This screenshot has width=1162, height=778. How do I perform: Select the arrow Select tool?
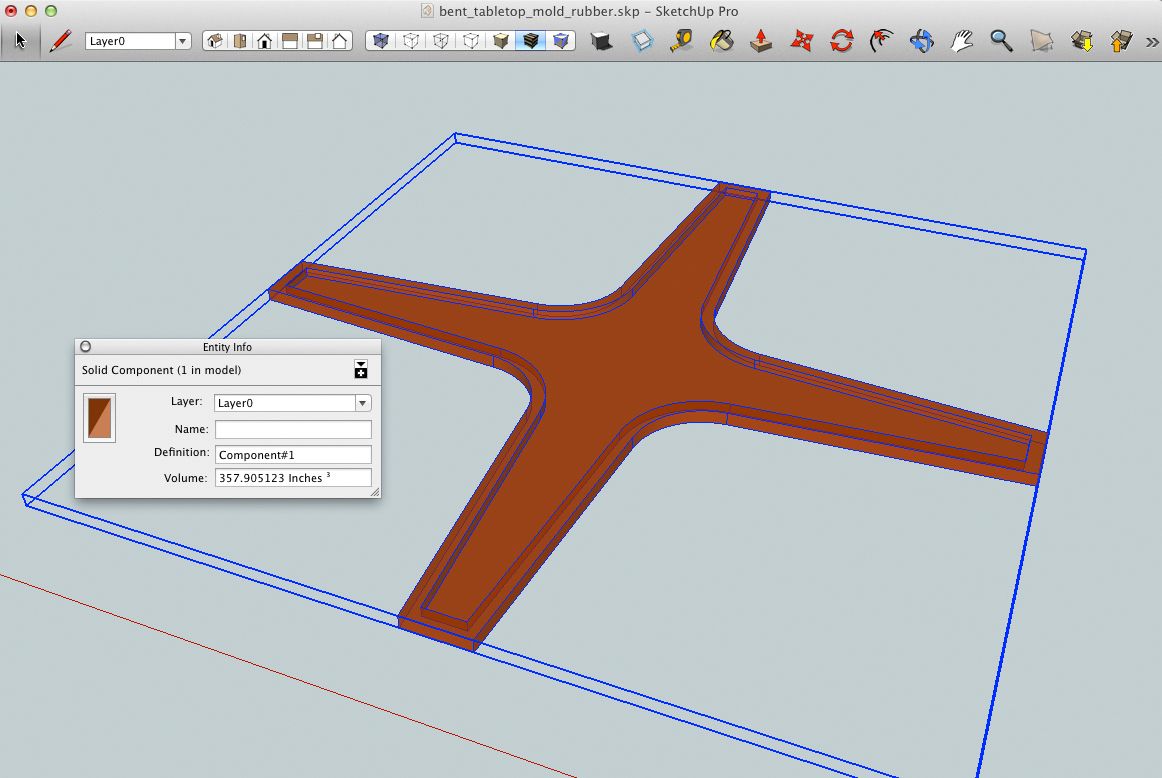pyautogui.click(x=21, y=41)
